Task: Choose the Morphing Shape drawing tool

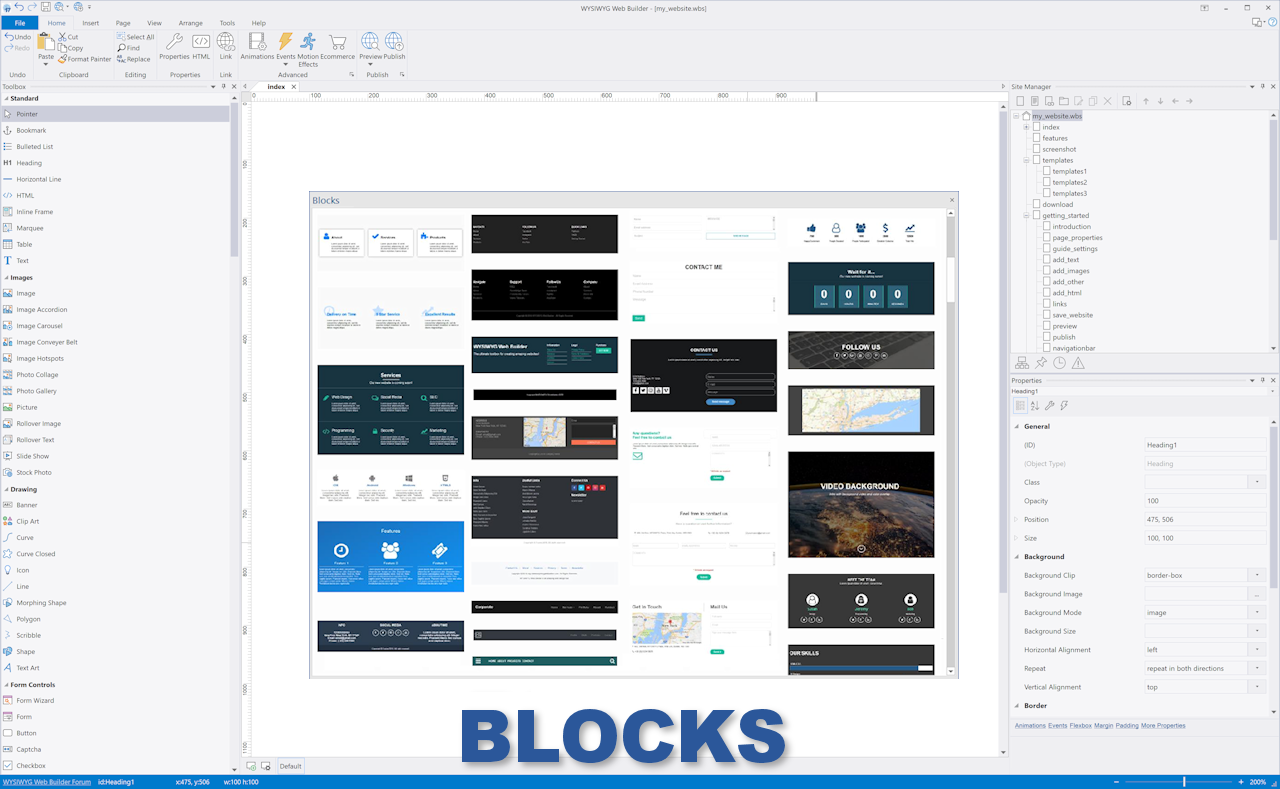Action: 41,603
